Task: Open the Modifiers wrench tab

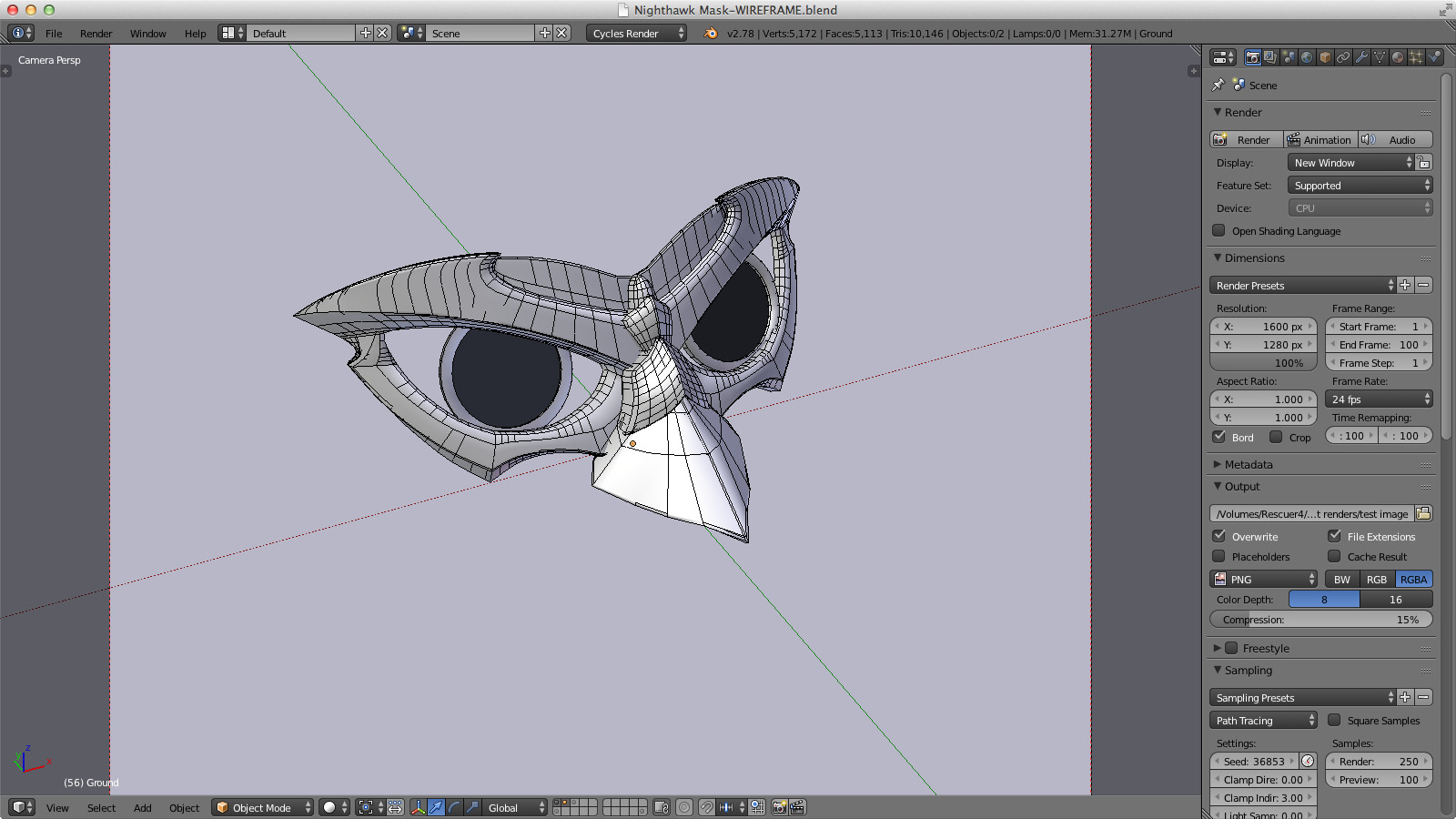Action: coord(1362,57)
